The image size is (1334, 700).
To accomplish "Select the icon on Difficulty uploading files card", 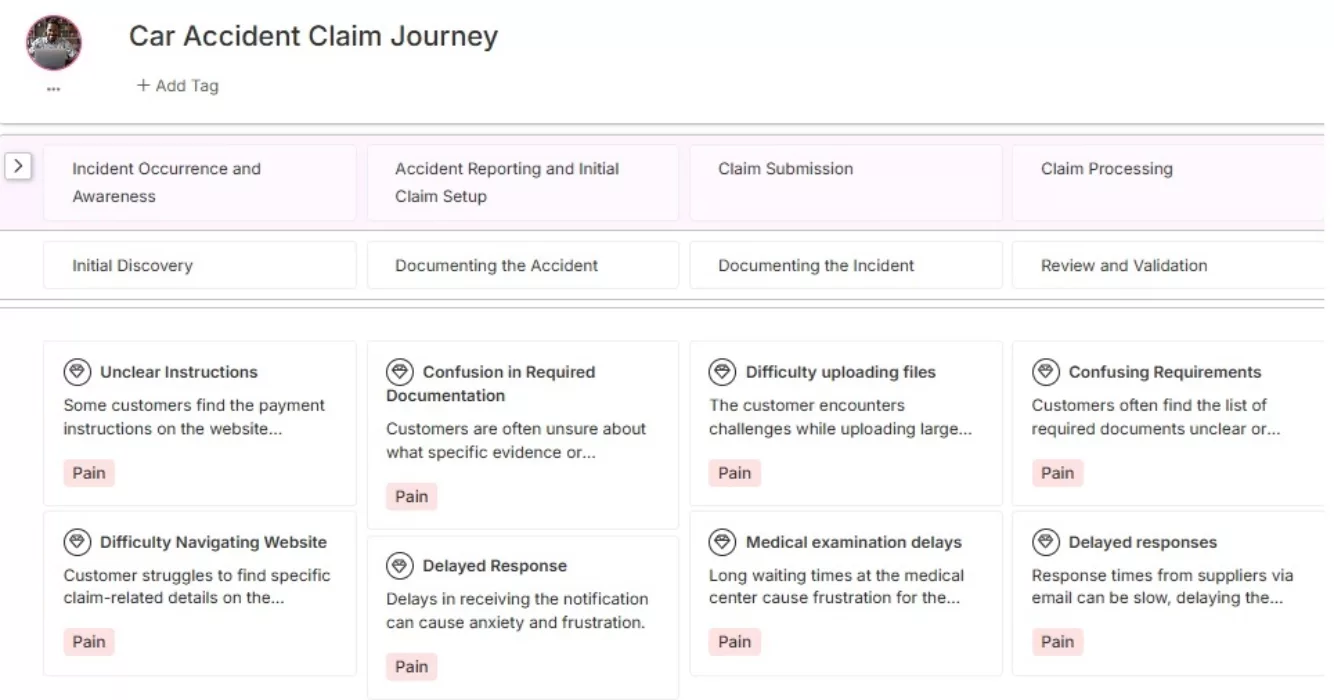I will [x=721, y=371].
